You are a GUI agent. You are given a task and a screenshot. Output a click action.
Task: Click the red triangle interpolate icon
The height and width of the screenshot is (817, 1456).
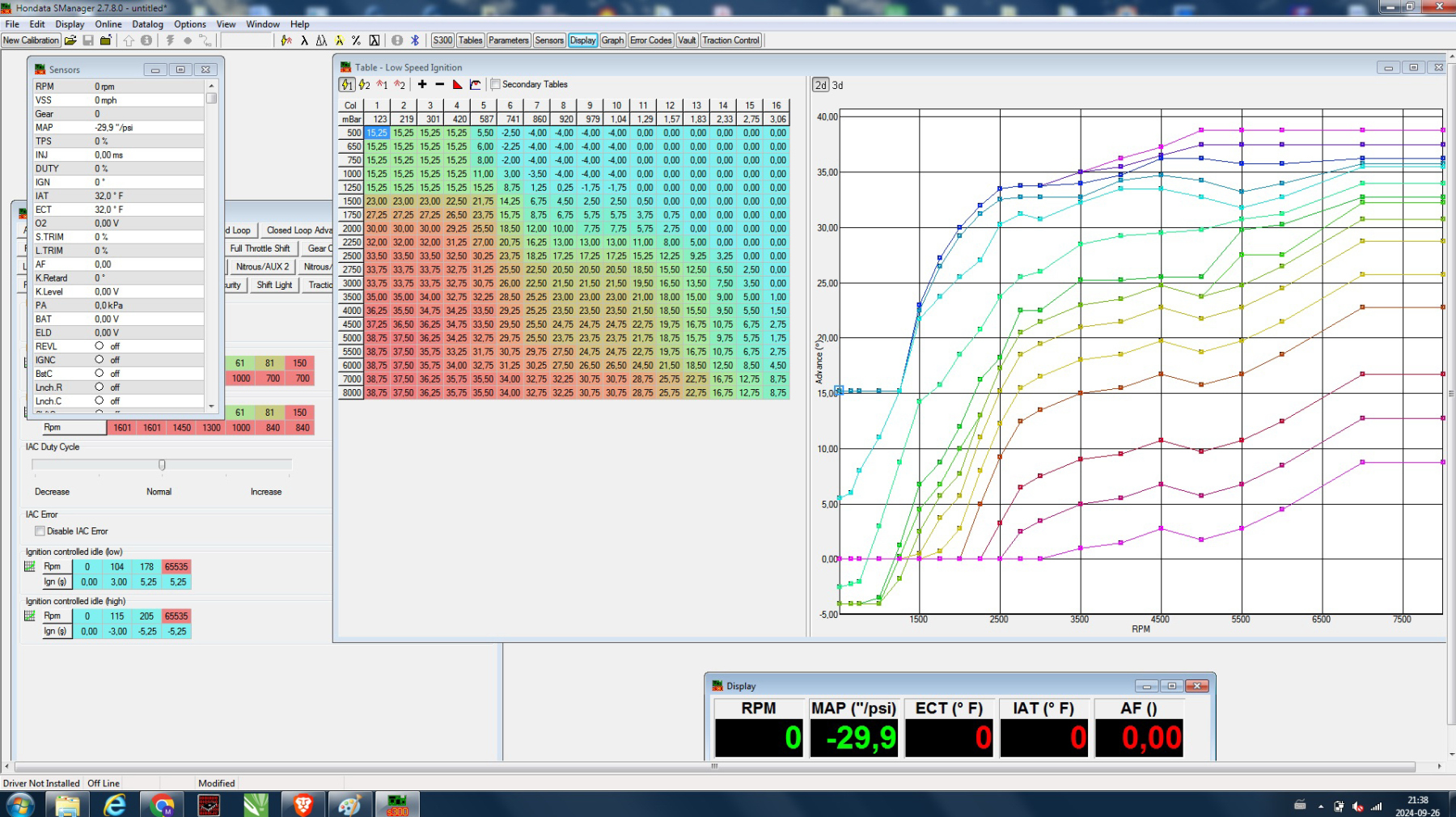coord(458,84)
